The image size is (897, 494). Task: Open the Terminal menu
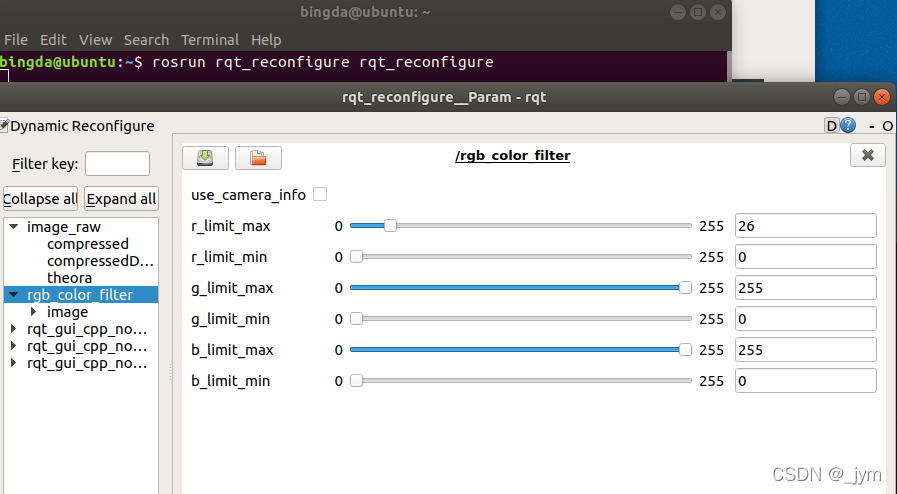click(210, 40)
